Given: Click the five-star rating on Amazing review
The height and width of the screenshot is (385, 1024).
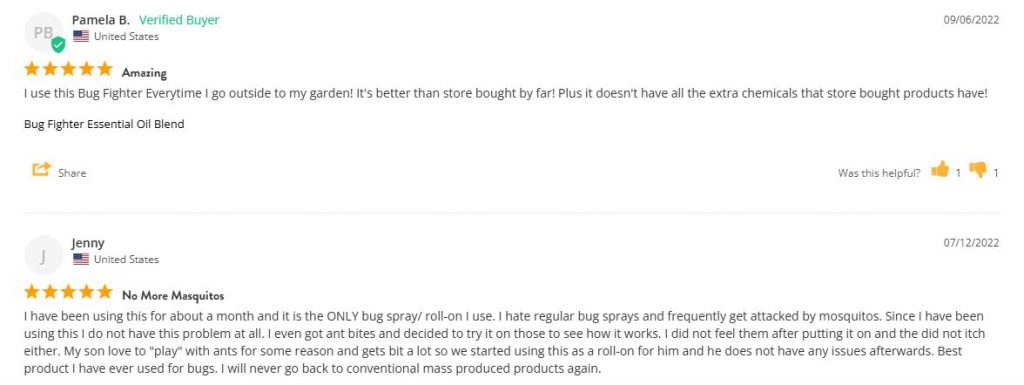Looking at the screenshot, I should (69, 69).
